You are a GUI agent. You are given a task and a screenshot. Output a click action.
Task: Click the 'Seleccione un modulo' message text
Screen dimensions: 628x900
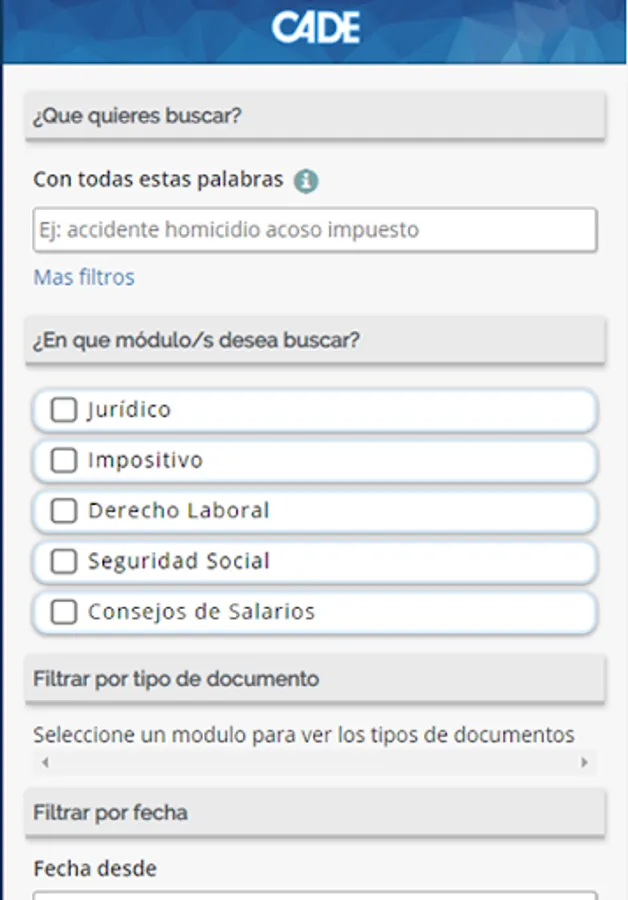[304, 735]
